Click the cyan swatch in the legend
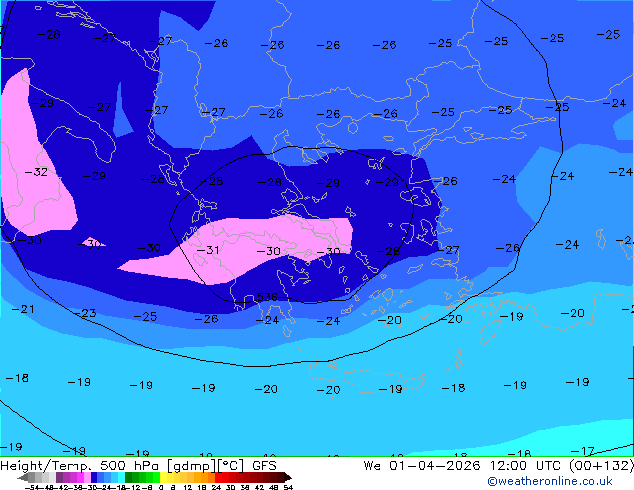The height and width of the screenshot is (490, 634). [x=121, y=477]
